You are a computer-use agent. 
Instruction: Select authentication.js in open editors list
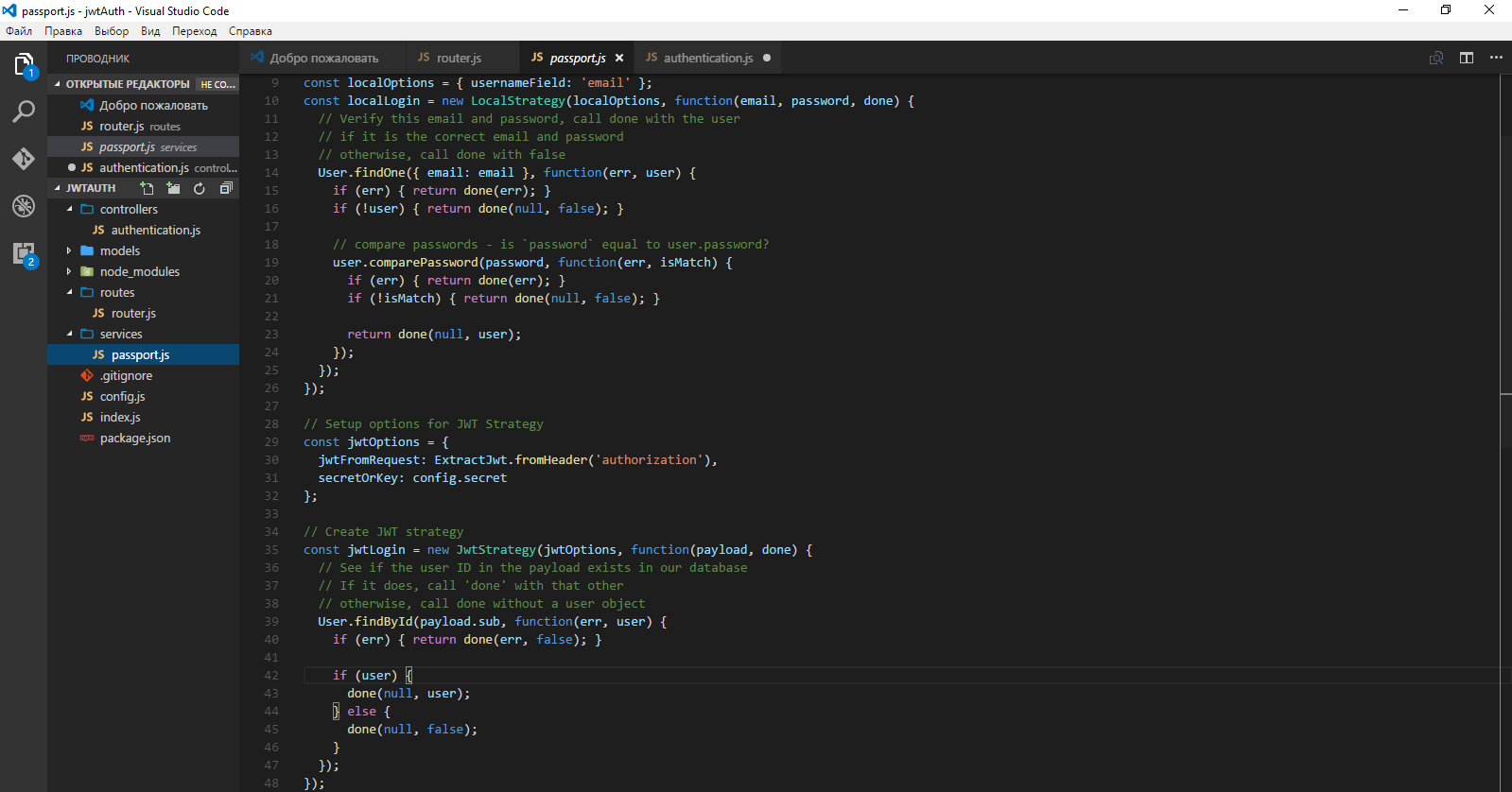point(144,167)
